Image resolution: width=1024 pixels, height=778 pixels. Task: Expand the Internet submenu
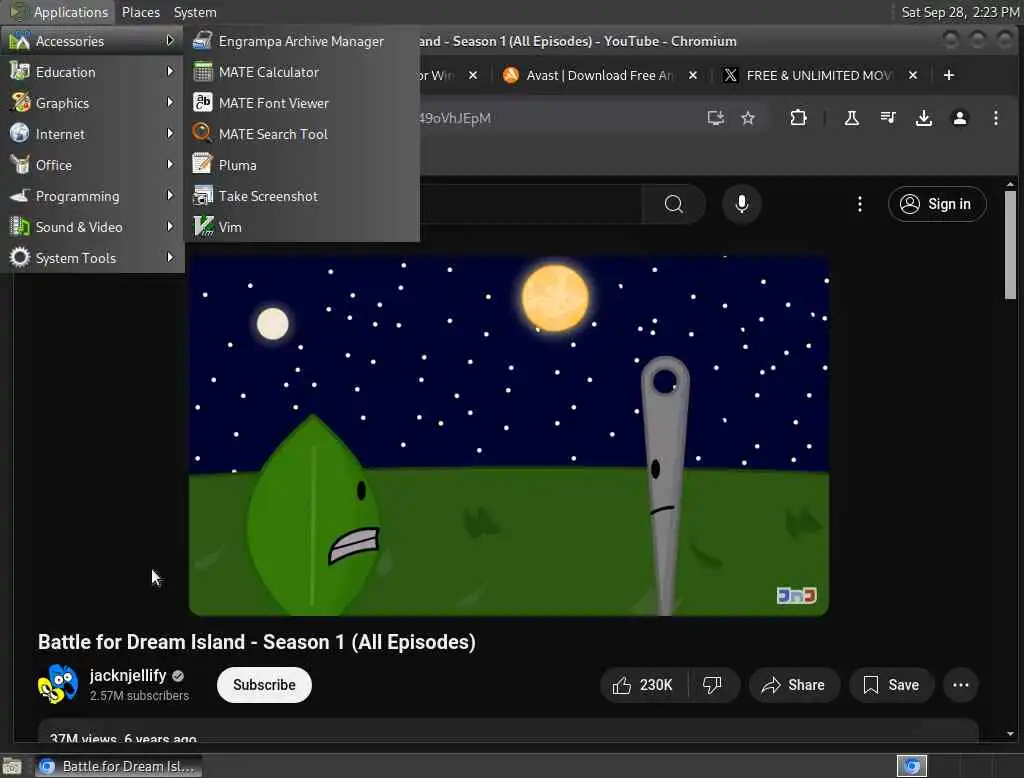[x=92, y=134]
